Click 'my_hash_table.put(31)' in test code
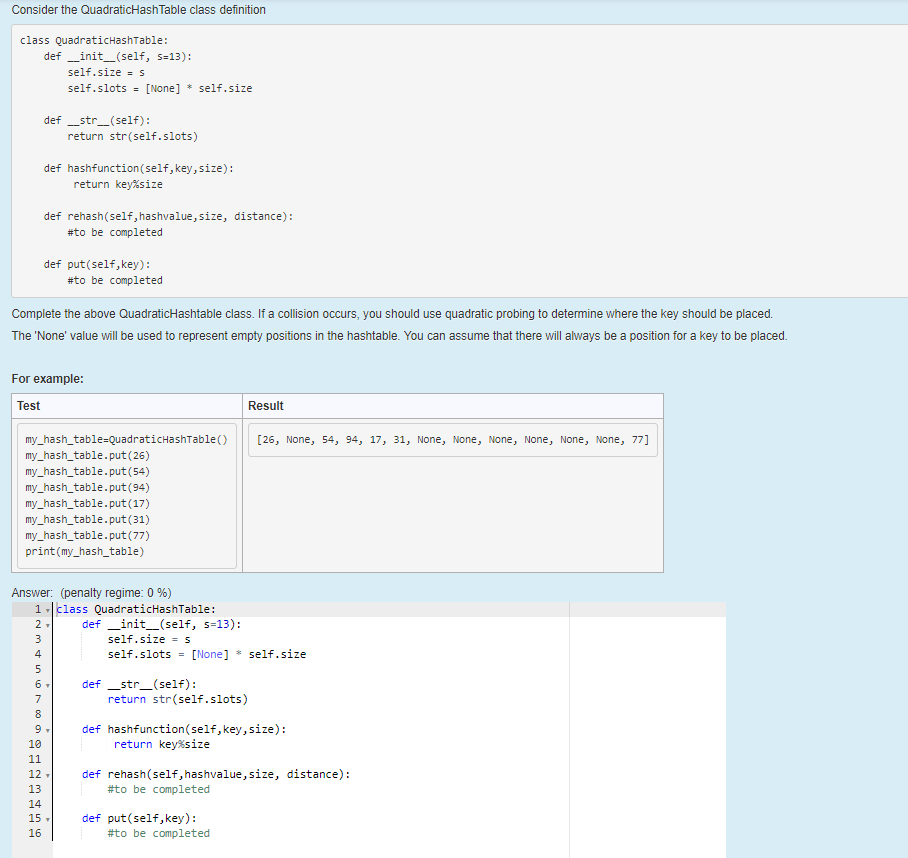 point(87,519)
